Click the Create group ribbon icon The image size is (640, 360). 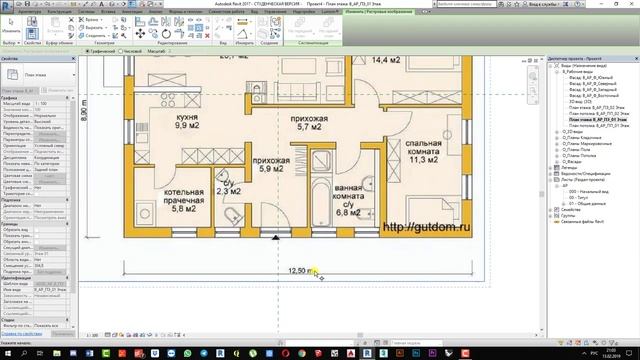(x=276, y=21)
